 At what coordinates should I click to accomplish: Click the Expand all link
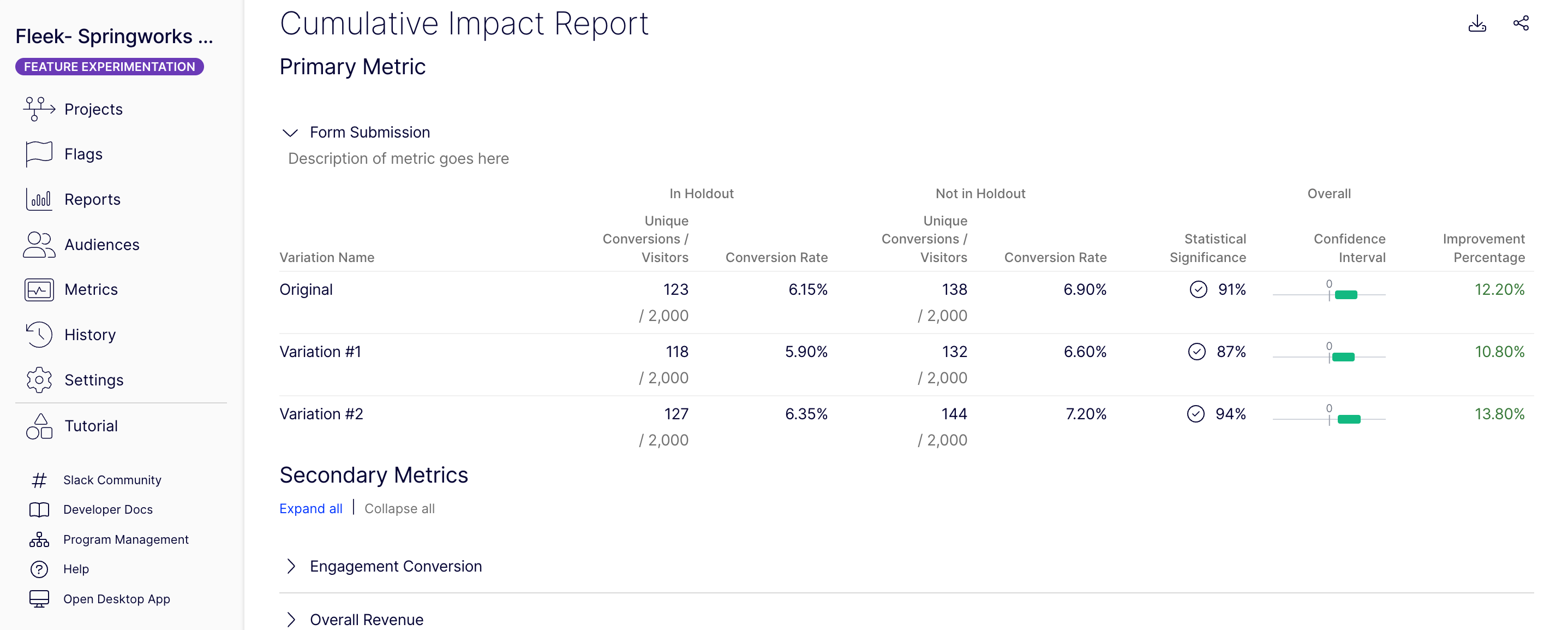point(310,508)
